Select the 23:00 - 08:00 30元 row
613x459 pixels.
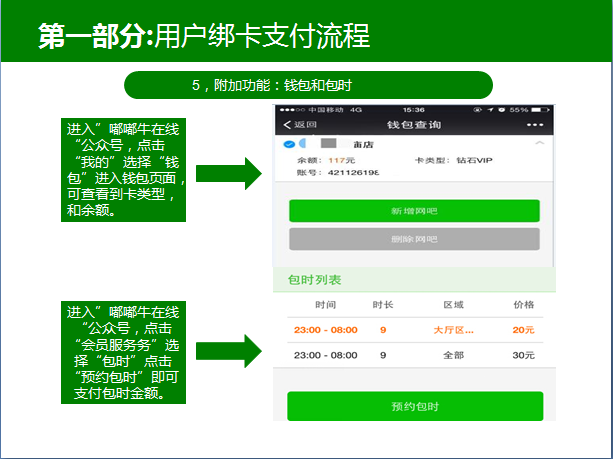coord(415,355)
